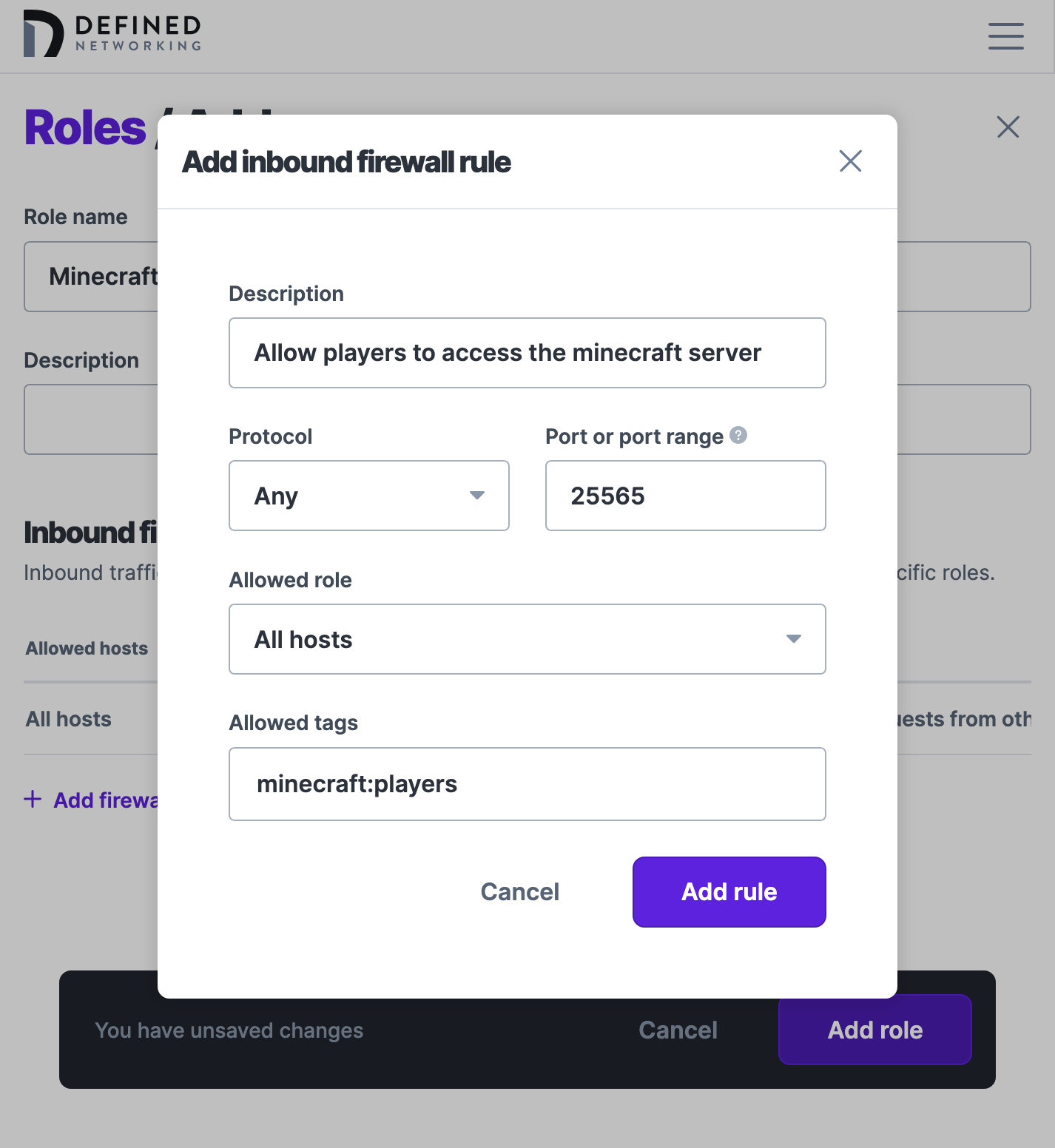Screen dimensions: 1055x1148
Task: Cancel the inbound firewall rule dialog
Action: coord(519,891)
